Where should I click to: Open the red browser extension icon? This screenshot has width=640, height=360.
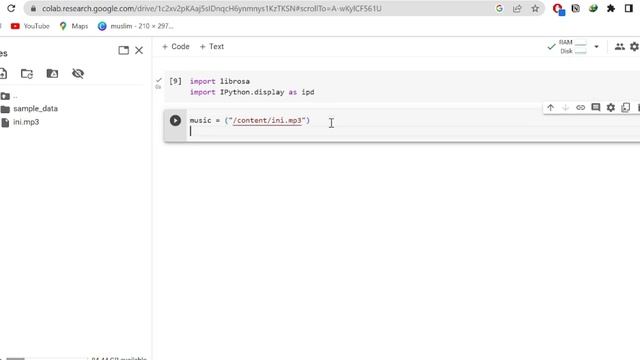click(x=558, y=9)
